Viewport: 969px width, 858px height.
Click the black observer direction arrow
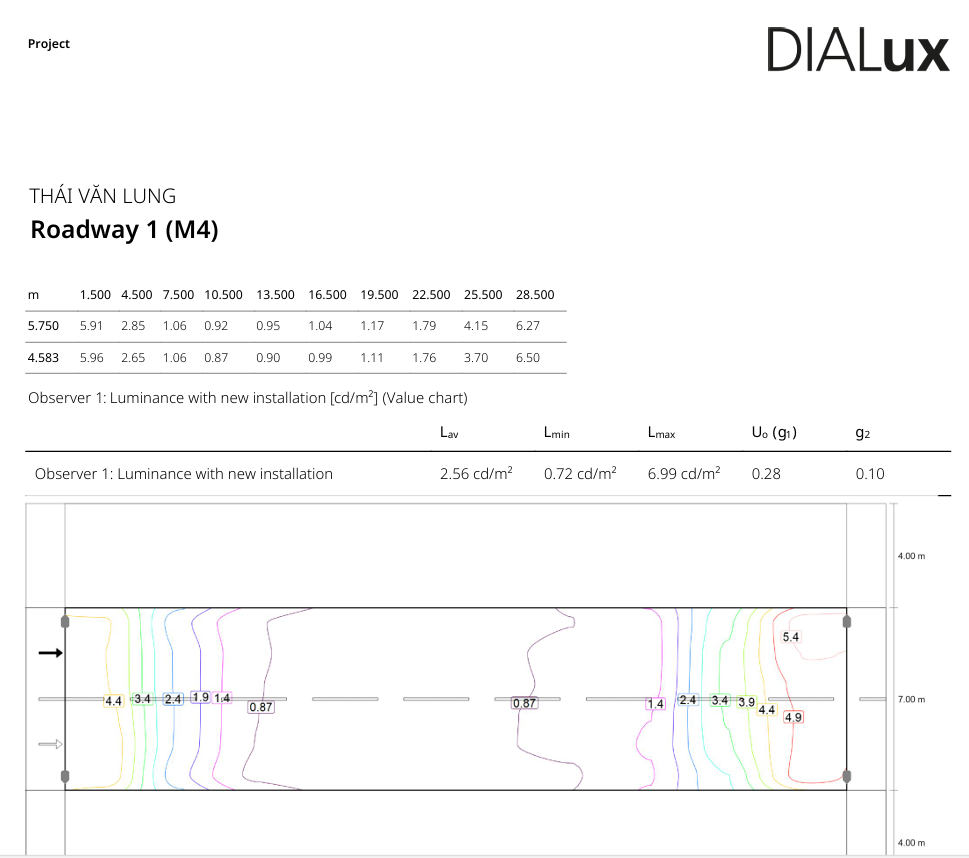point(50,653)
